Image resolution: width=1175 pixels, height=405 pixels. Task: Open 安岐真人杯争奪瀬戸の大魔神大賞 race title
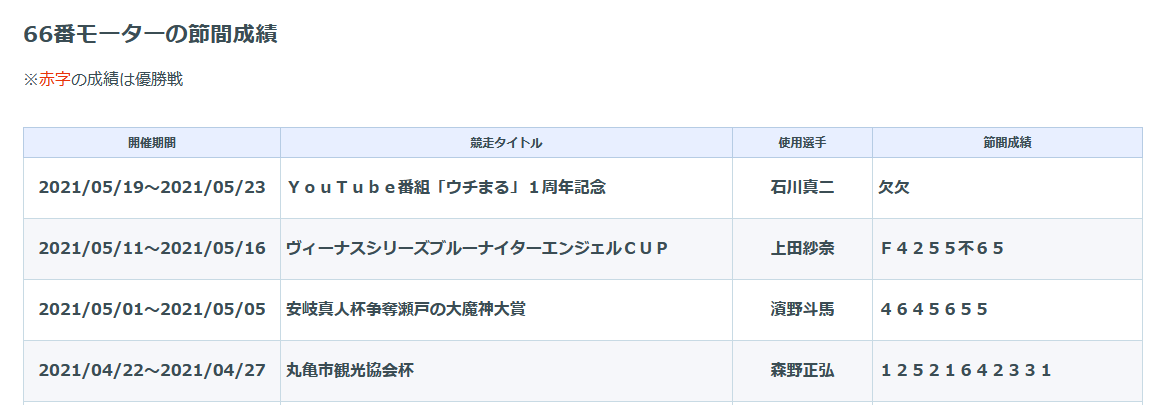(405, 309)
